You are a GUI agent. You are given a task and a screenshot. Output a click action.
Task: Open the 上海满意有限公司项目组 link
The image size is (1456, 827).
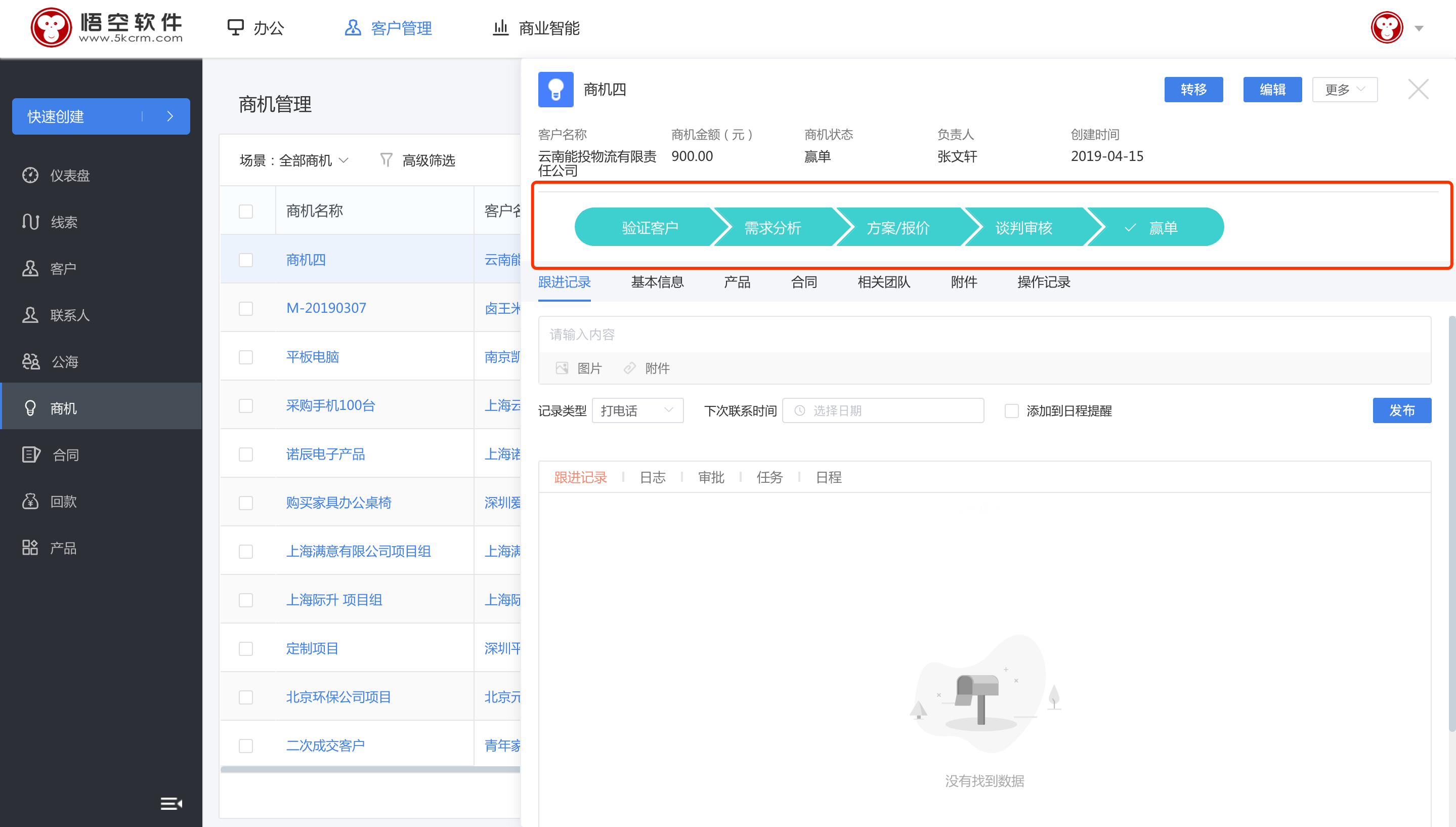coord(358,551)
